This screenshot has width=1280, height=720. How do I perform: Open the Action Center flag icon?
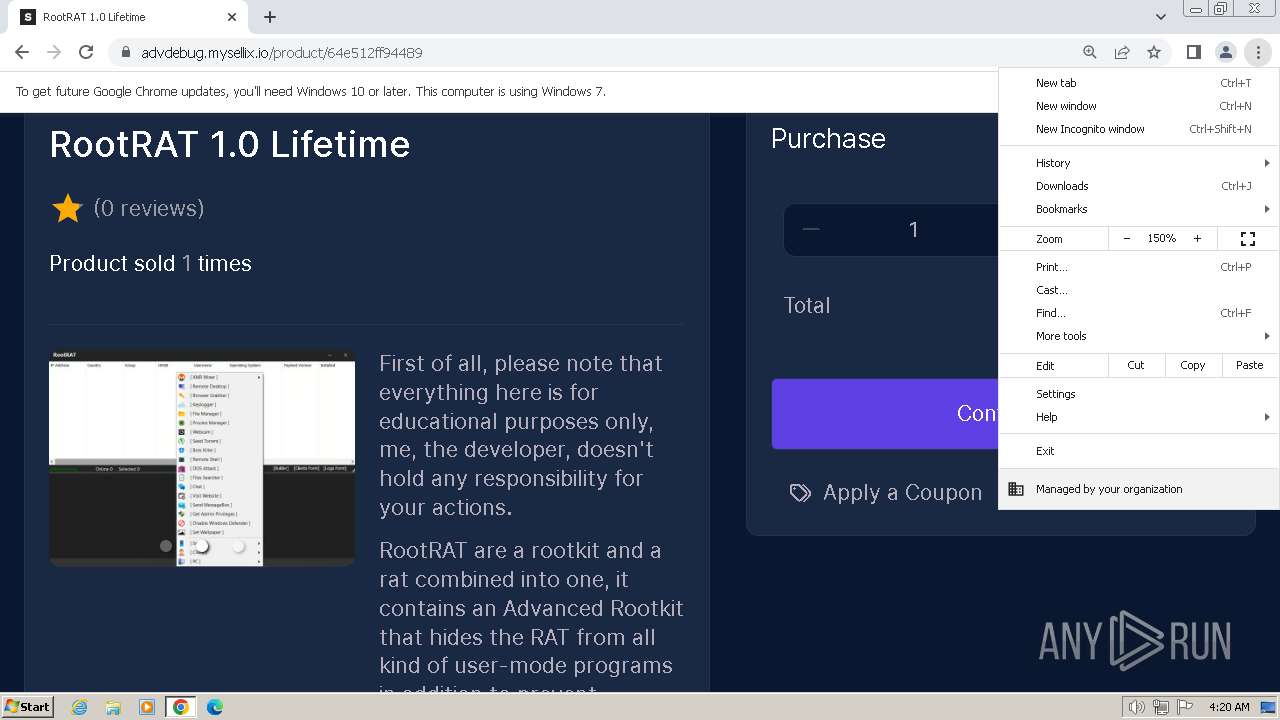[x=1183, y=707]
